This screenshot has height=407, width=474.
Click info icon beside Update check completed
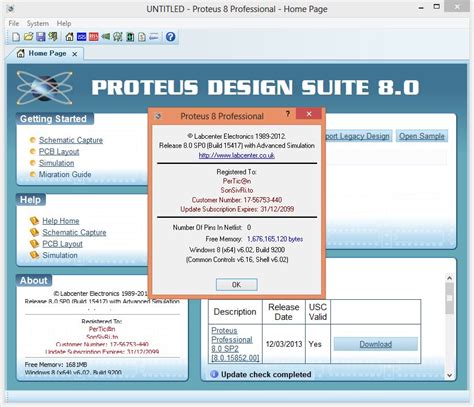[214, 374]
